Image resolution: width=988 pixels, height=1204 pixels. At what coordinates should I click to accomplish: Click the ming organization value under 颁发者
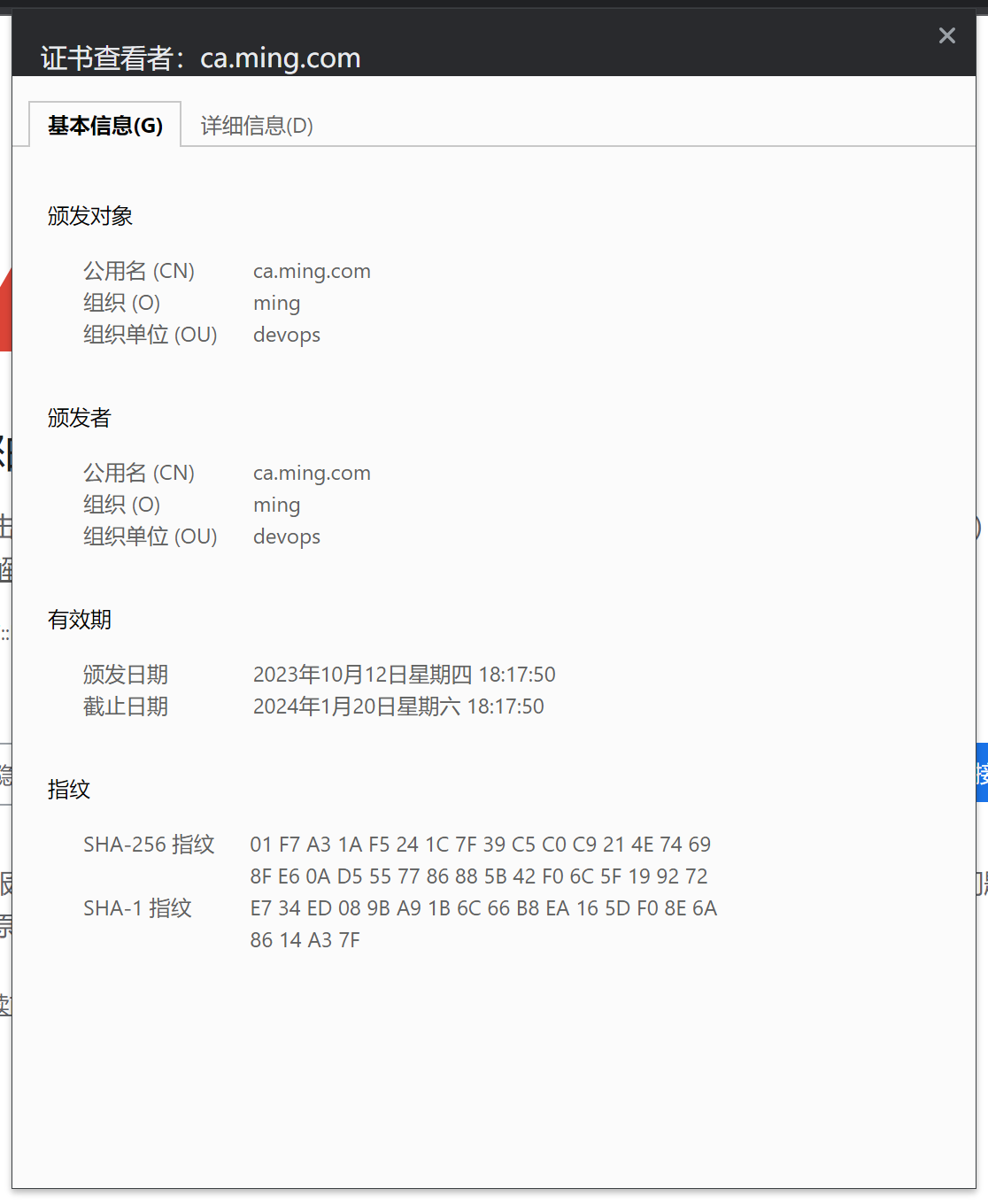click(276, 505)
